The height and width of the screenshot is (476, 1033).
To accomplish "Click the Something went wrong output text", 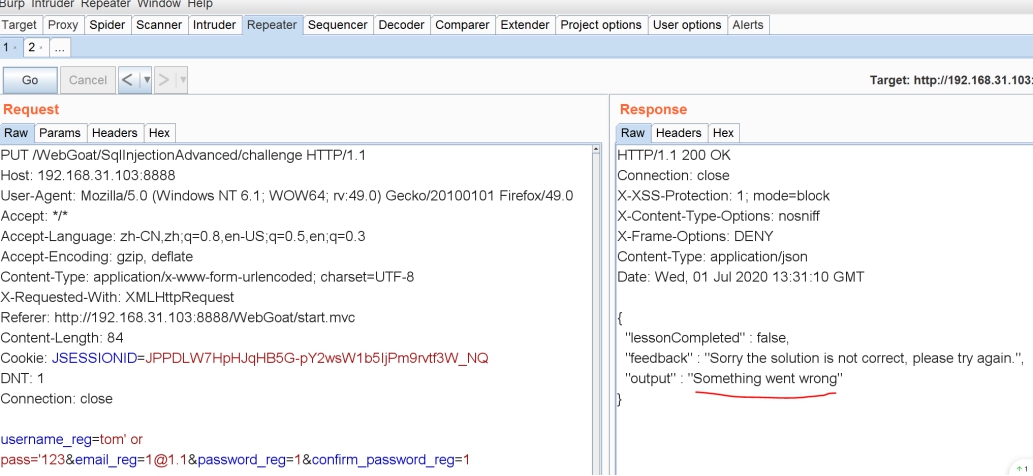I will 766,379.
